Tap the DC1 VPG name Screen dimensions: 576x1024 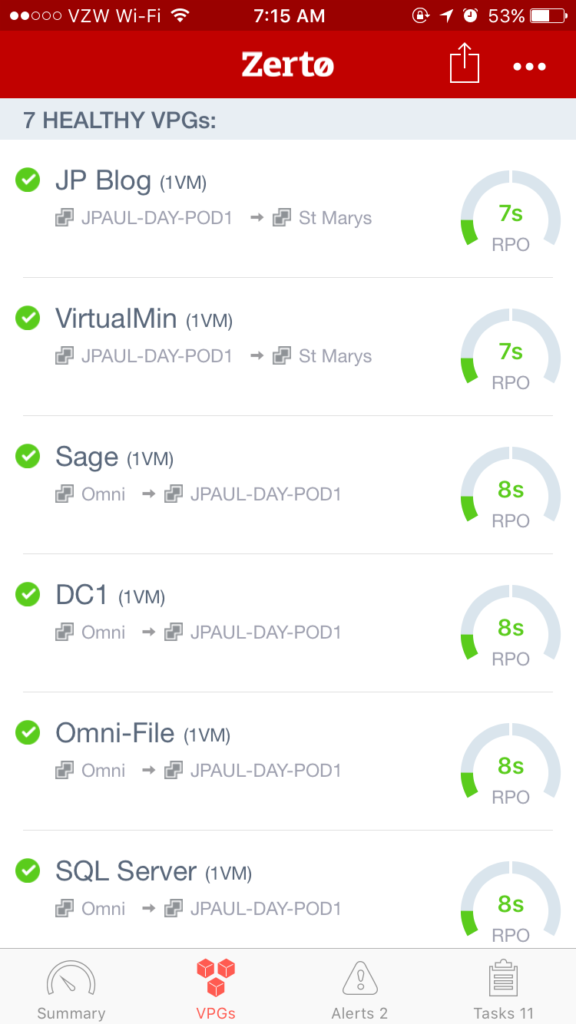coord(83,596)
